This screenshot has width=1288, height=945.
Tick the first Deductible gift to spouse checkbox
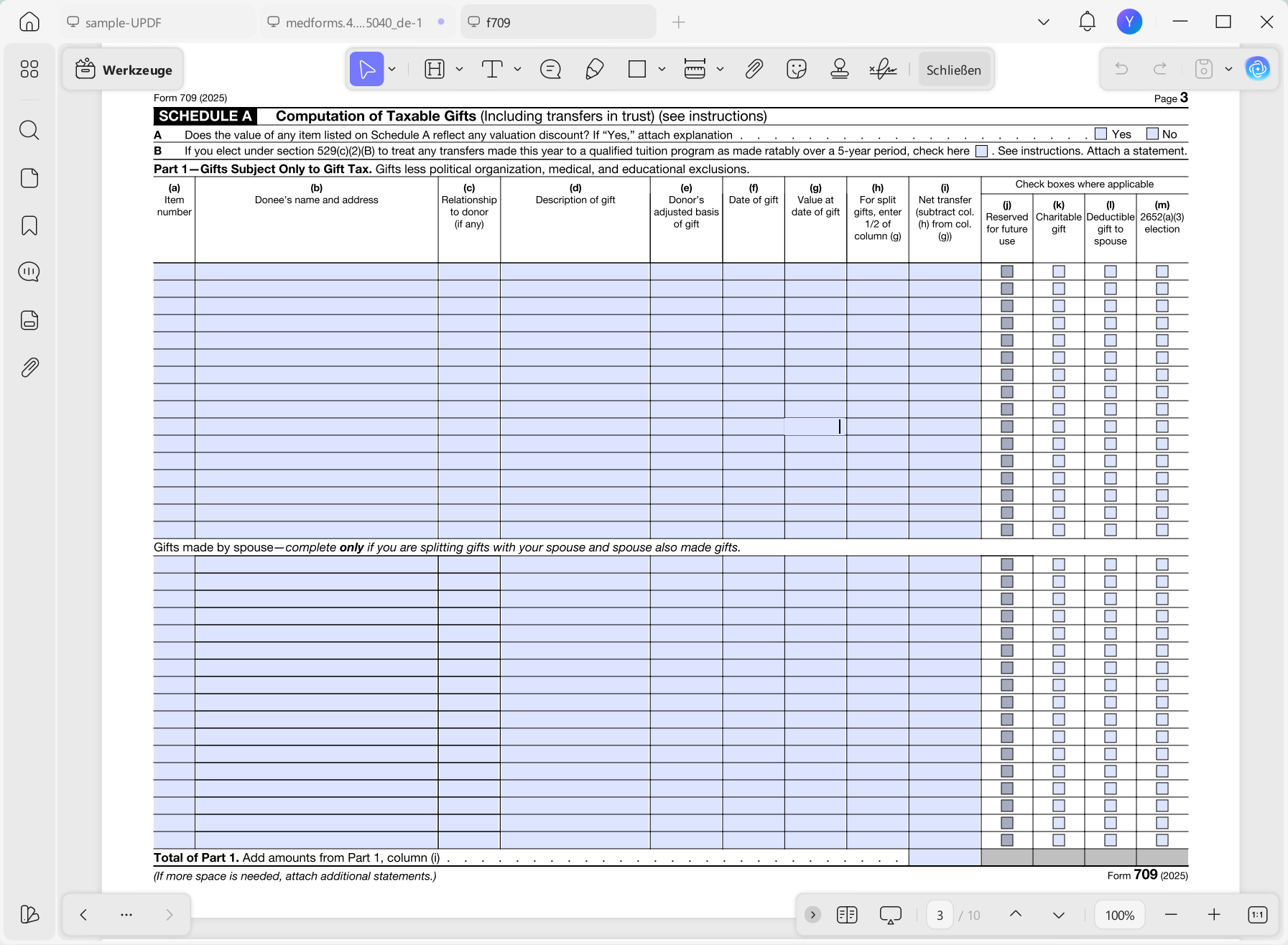(x=1111, y=271)
